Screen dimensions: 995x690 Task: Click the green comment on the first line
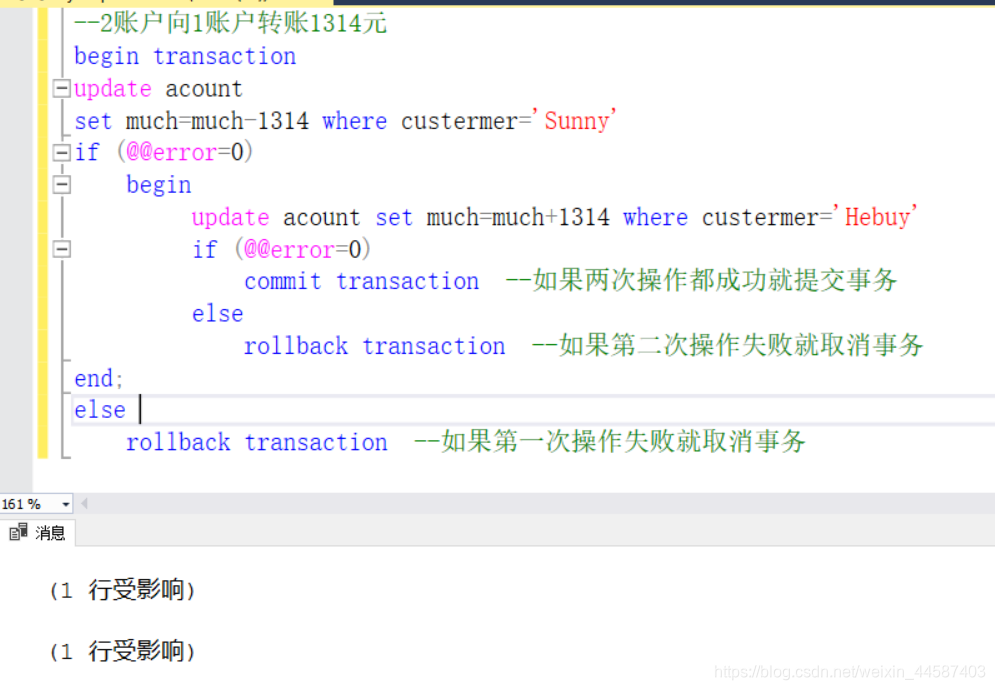coord(231,23)
